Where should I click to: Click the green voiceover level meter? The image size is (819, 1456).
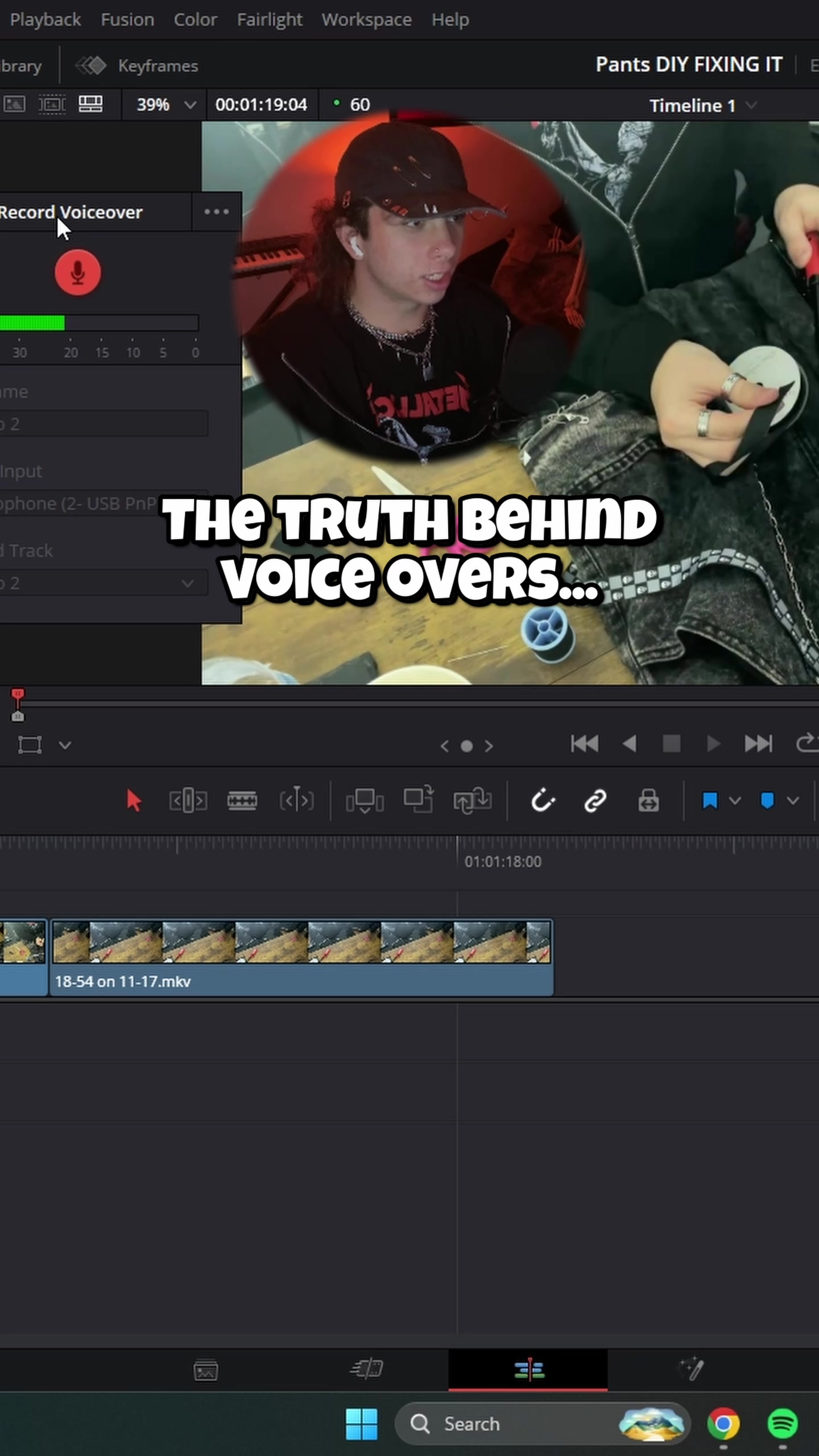tap(99, 322)
